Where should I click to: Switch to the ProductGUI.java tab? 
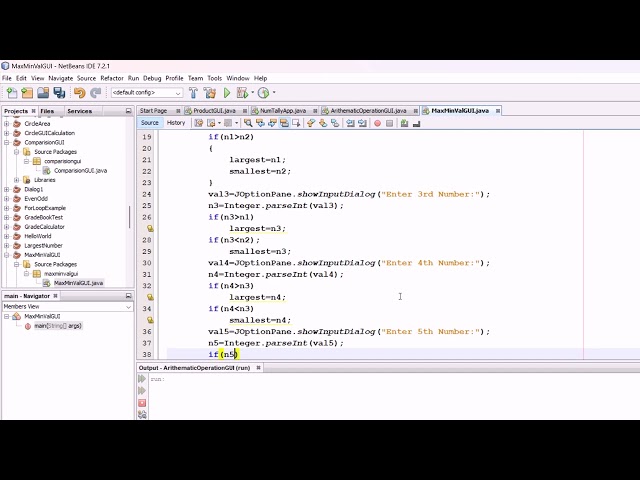(214, 111)
